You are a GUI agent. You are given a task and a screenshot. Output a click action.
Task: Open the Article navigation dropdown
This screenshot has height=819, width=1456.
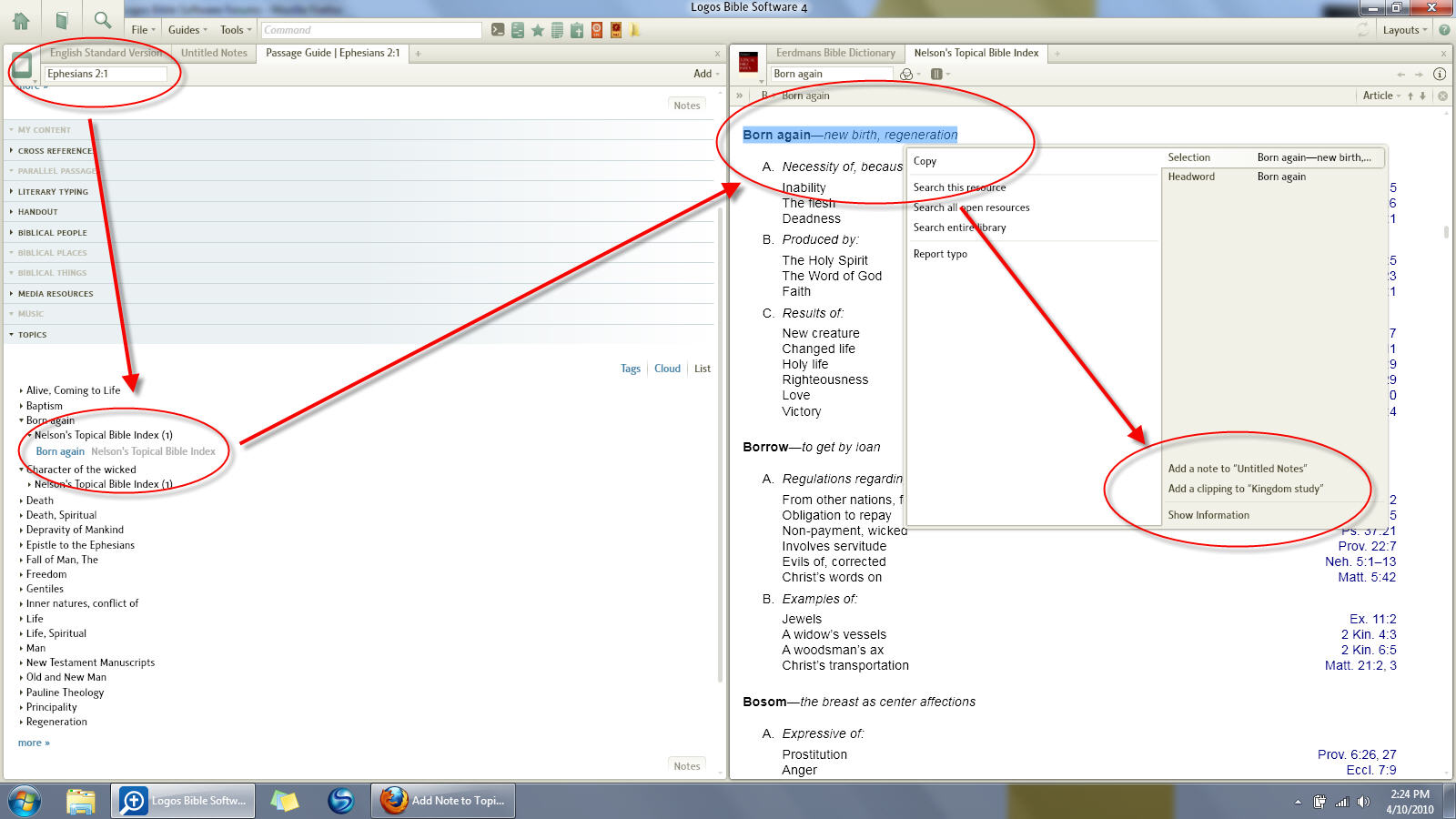pos(1380,96)
